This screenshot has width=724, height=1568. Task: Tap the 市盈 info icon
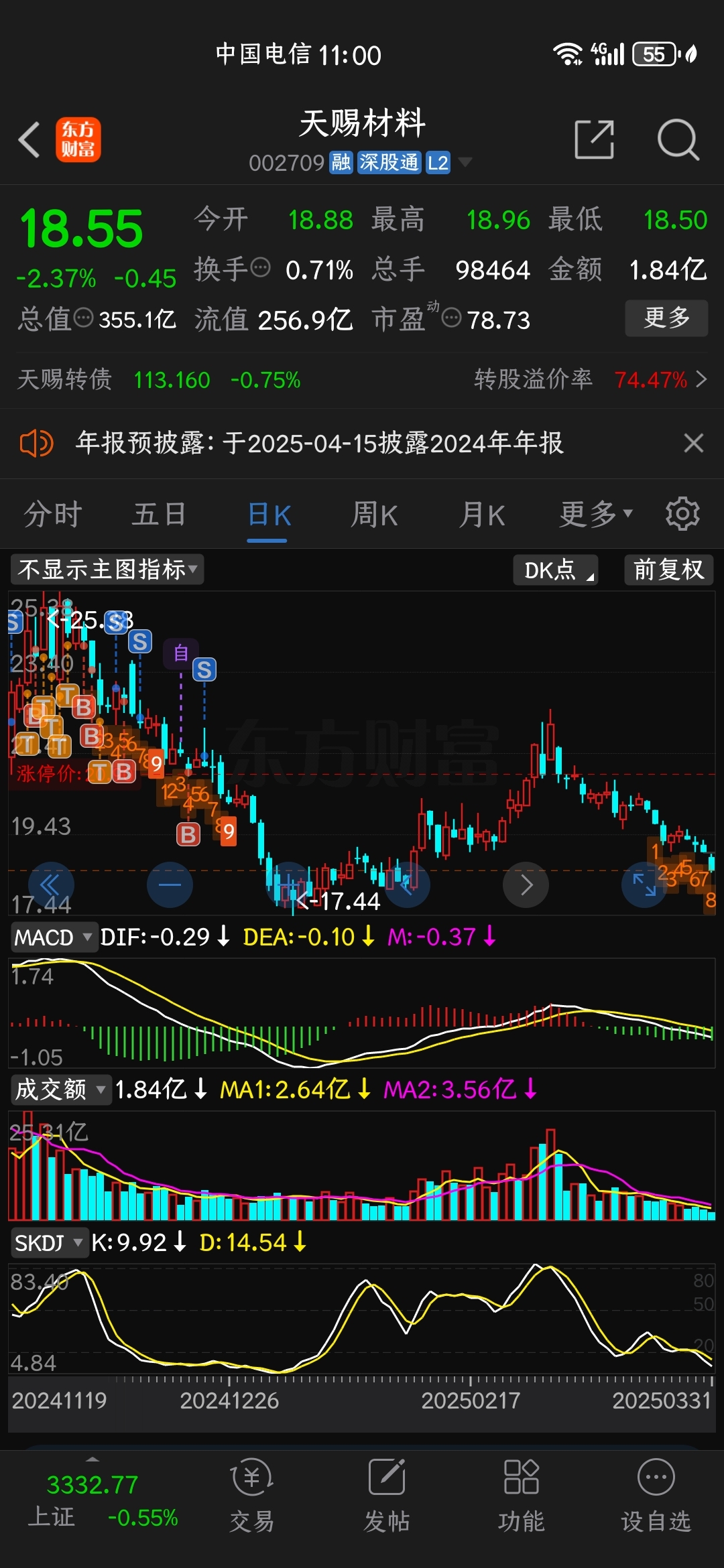(452, 318)
